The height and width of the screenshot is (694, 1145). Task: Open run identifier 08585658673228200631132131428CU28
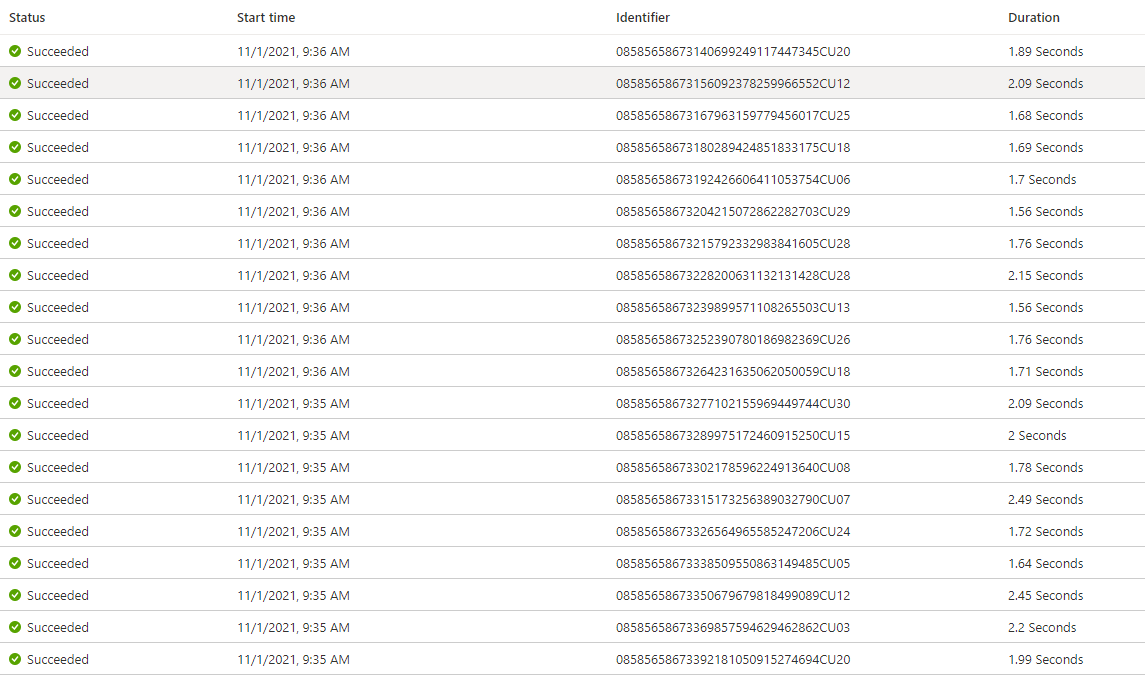point(733,276)
